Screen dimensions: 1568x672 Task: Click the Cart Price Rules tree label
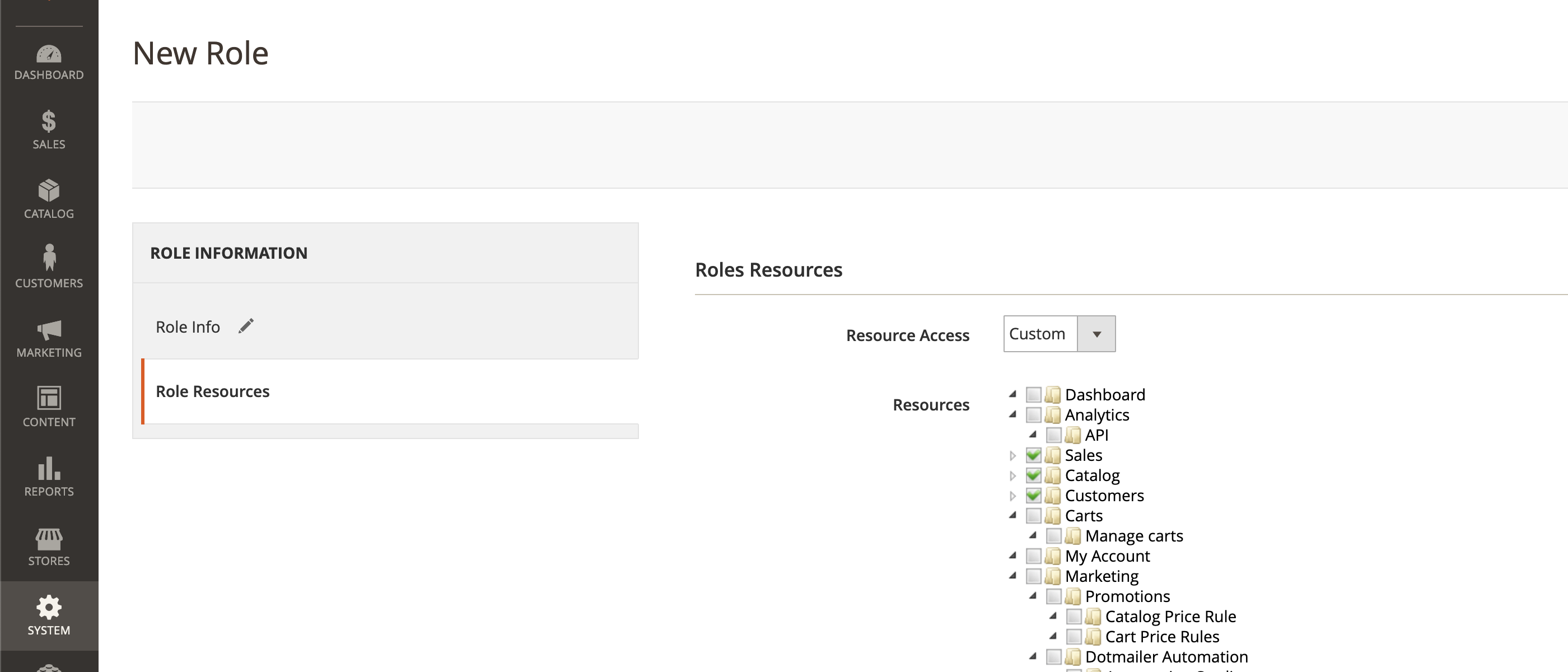click(x=1161, y=637)
